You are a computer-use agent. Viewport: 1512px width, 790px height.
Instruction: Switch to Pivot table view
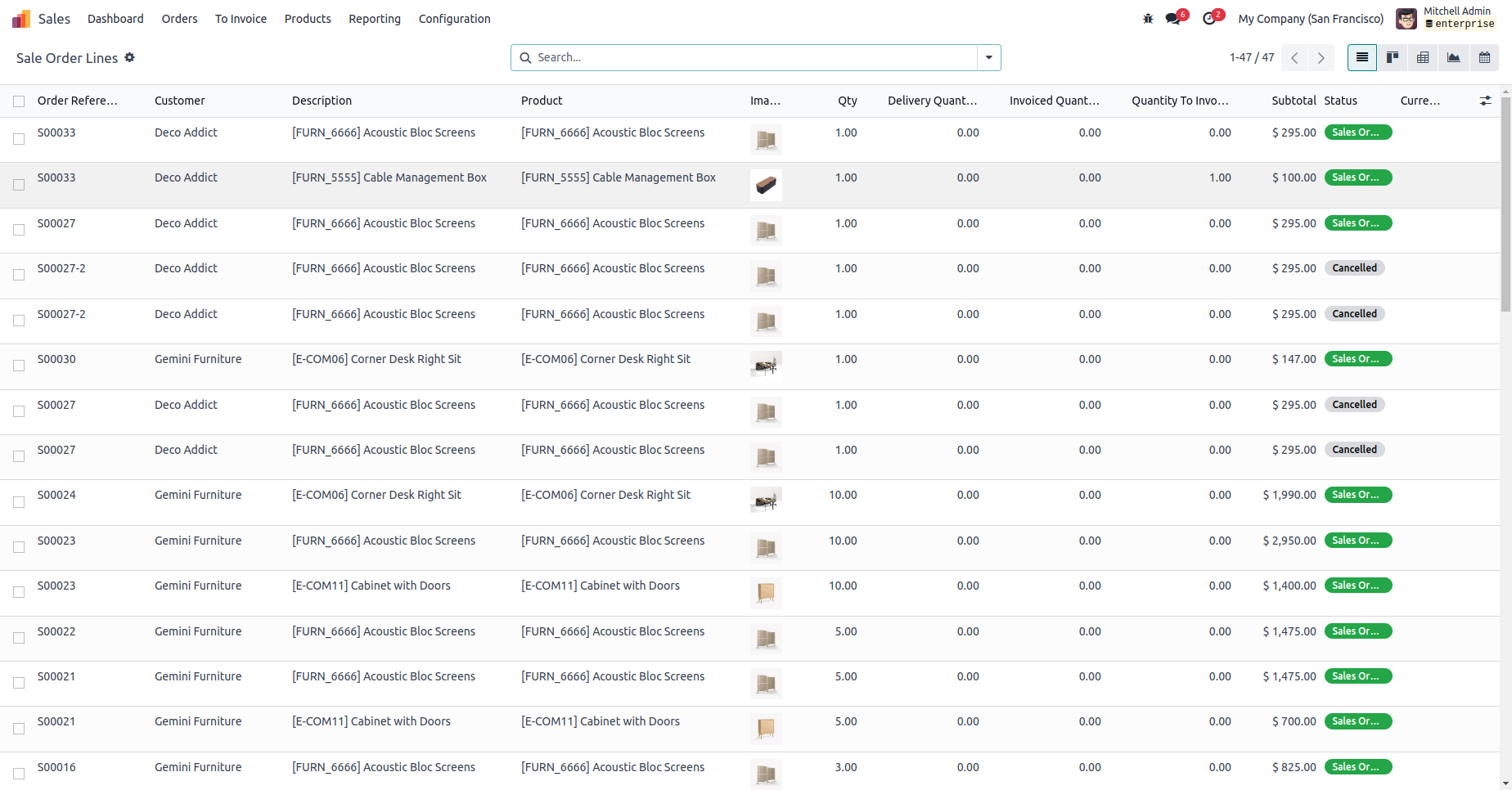pyautogui.click(x=1423, y=57)
